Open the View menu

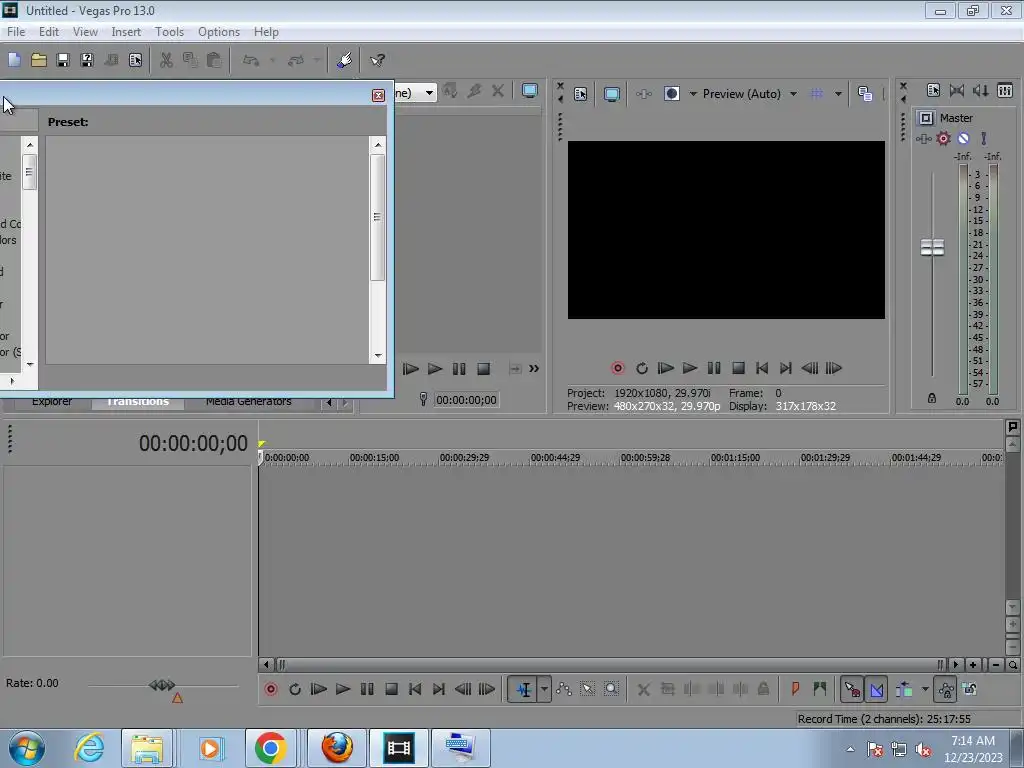85,32
